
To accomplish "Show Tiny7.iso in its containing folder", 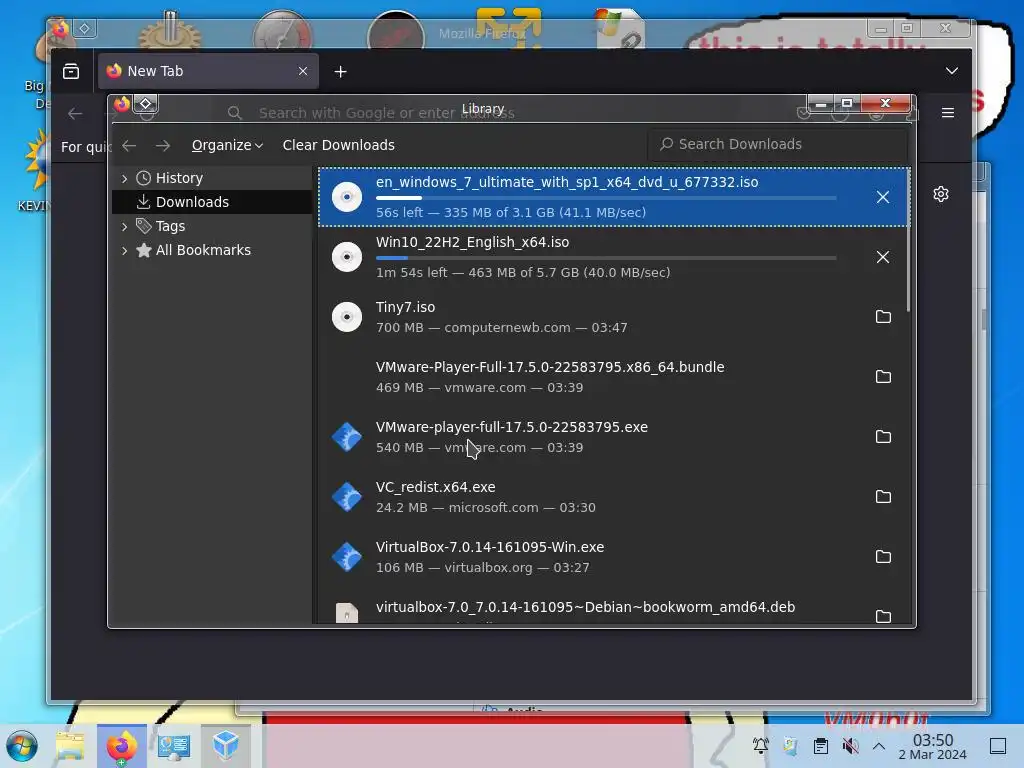I will 883,317.
